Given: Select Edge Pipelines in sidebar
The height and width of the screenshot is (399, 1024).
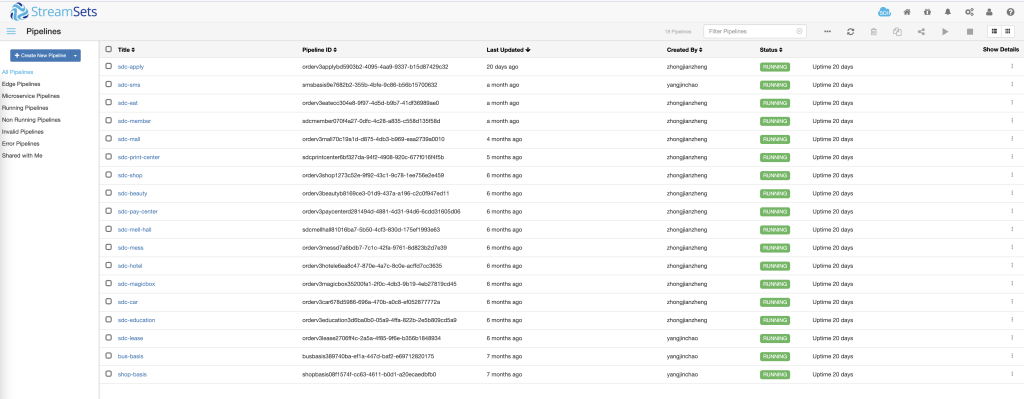Looking at the screenshot, I should click(21, 84).
